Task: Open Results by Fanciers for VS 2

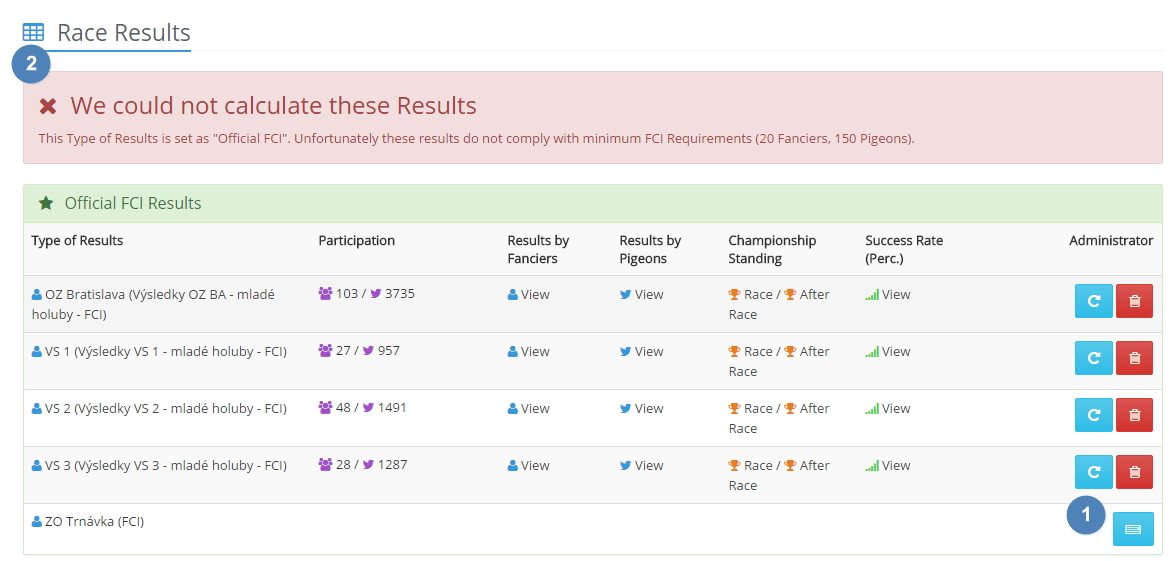Action: click(534, 409)
